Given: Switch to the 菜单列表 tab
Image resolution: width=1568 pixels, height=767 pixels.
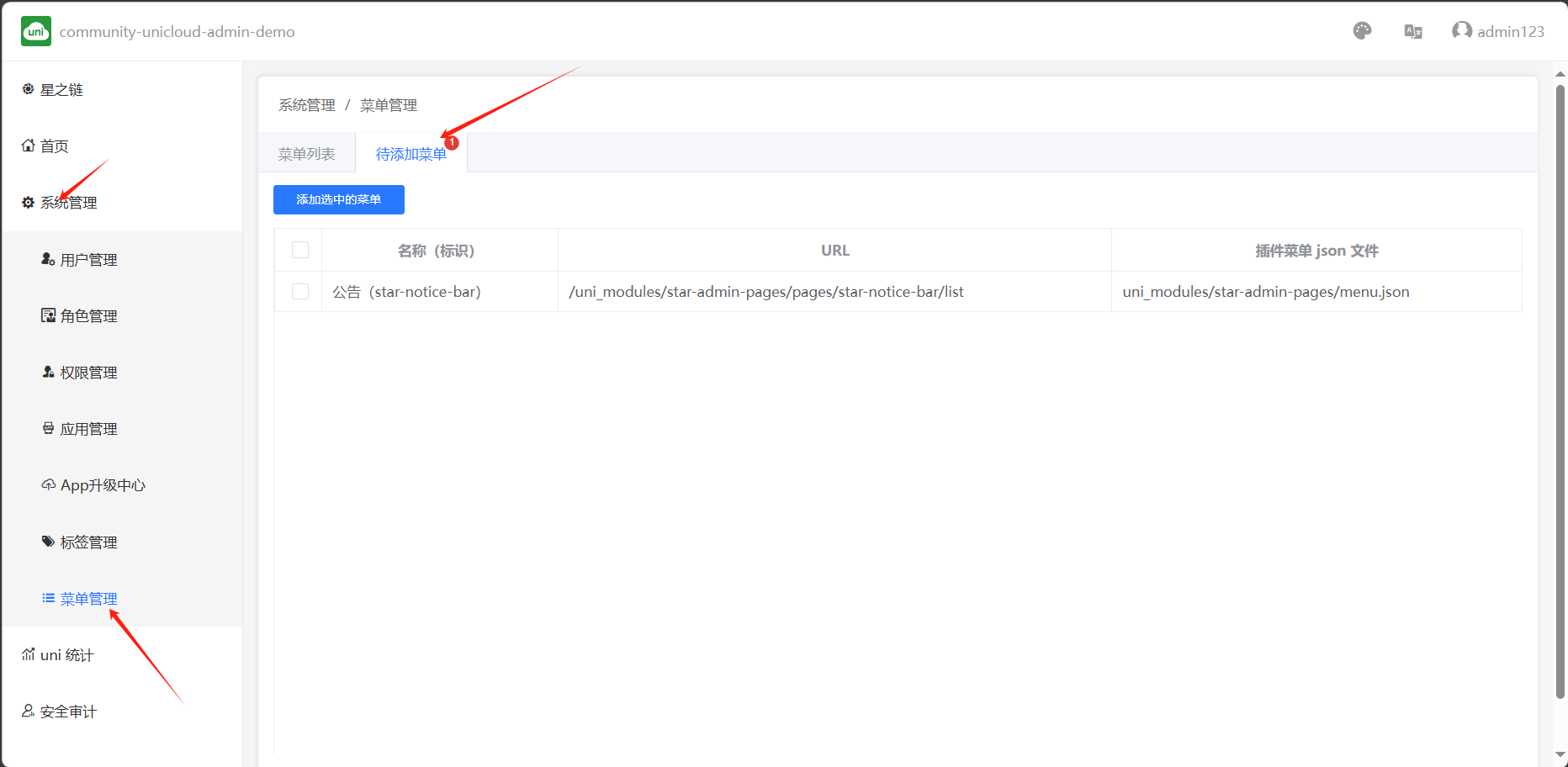Looking at the screenshot, I should pyautogui.click(x=307, y=154).
